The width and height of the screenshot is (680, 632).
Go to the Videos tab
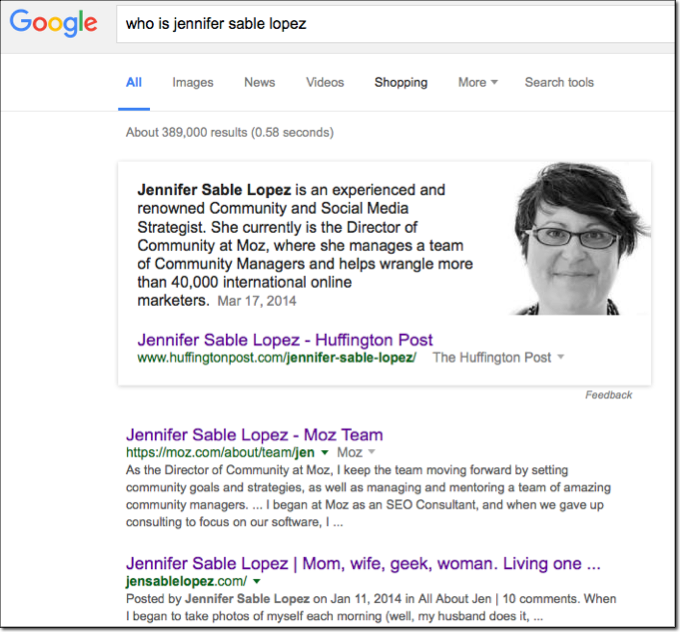pos(325,83)
